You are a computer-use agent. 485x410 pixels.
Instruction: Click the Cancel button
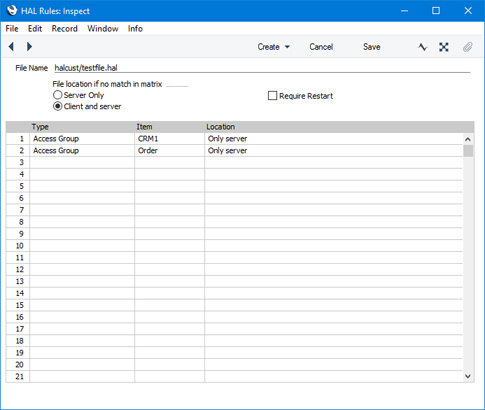(321, 47)
